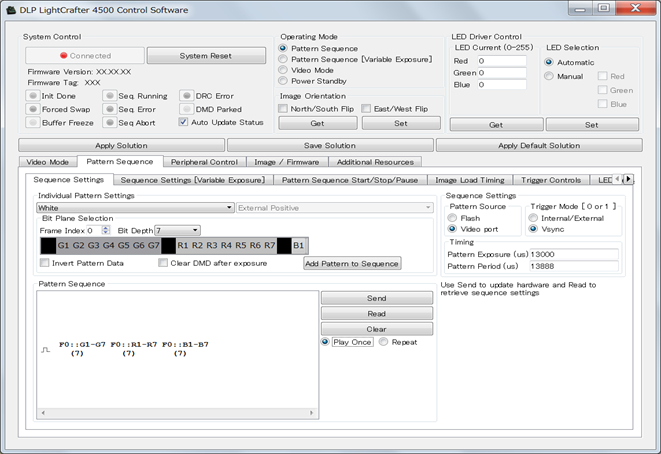Open the External Positive trigger dropdown
Image resolution: width=661 pixels, height=454 pixels.
(x=335, y=207)
